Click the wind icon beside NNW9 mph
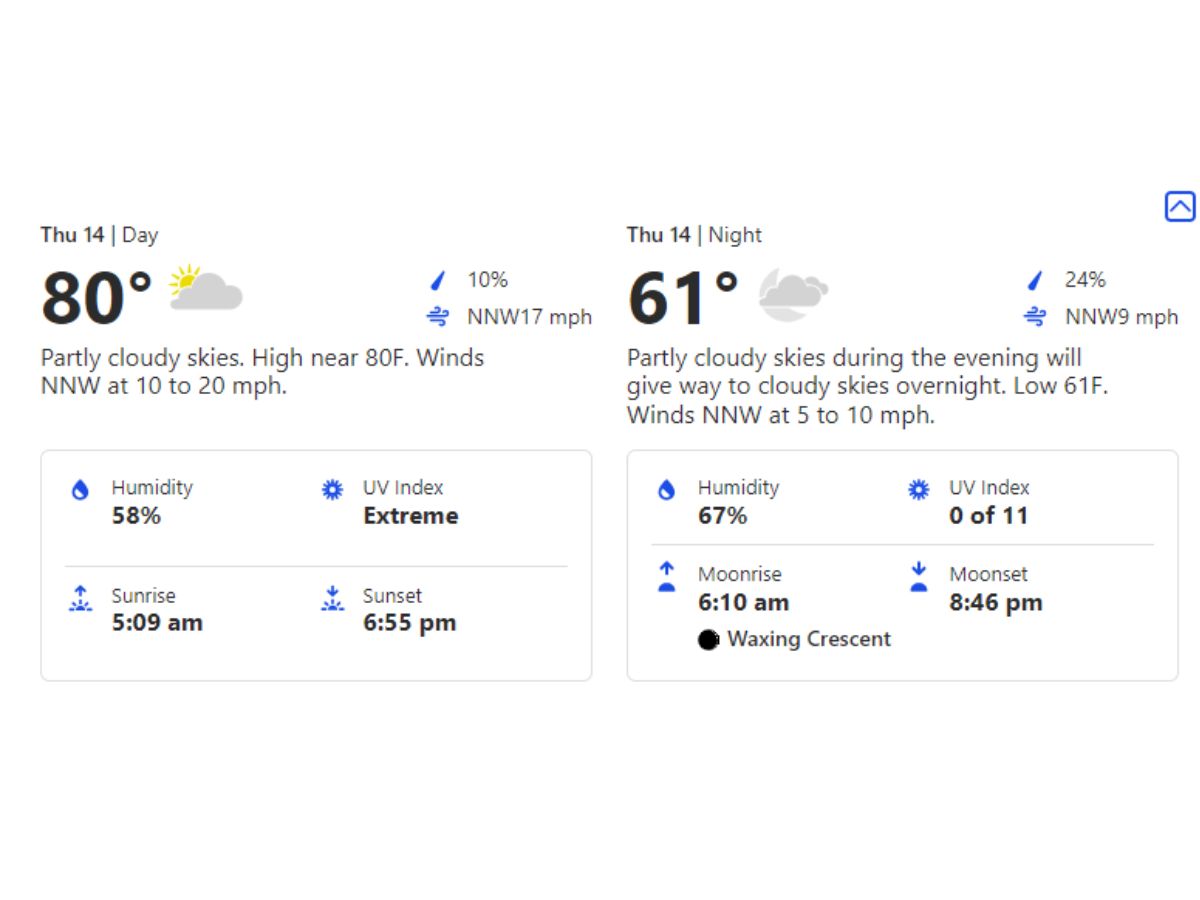The image size is (1200, 900). (1035, 317)
